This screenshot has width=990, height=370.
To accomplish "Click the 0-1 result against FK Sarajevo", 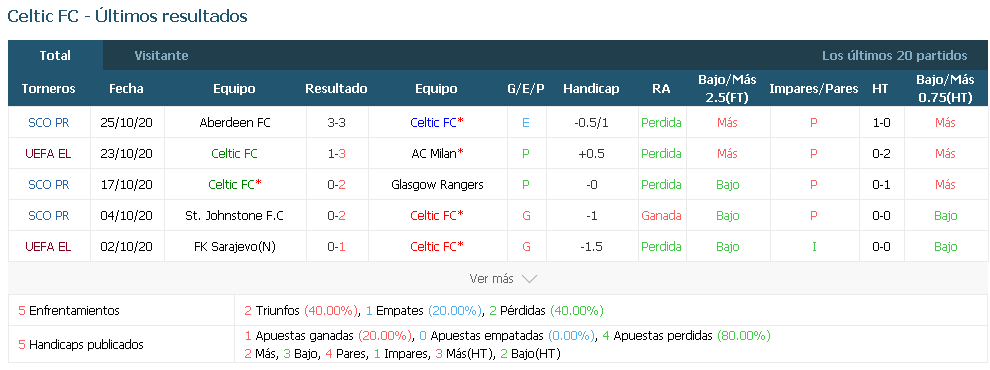I will tap(336, 246).
